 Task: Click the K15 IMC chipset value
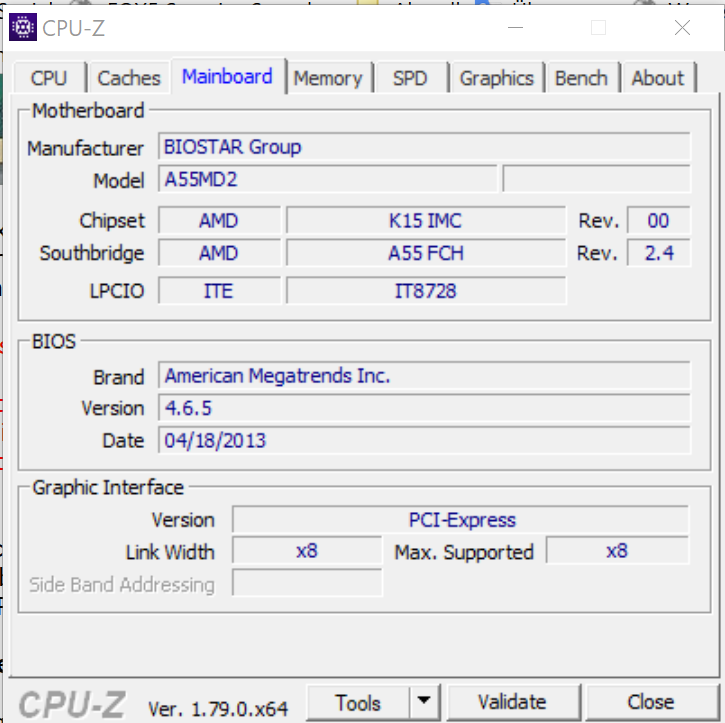[426, 221]
